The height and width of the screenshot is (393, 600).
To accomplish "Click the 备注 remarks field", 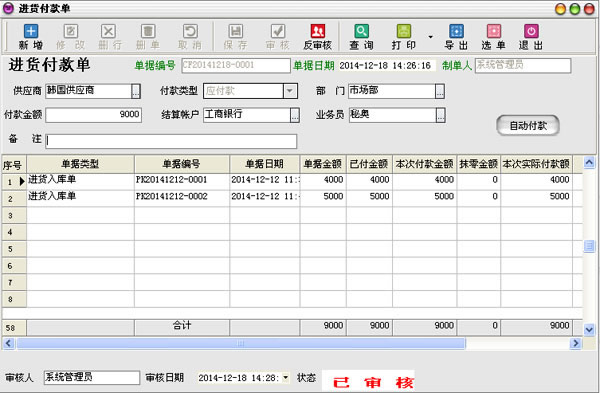I will [171, 141].
